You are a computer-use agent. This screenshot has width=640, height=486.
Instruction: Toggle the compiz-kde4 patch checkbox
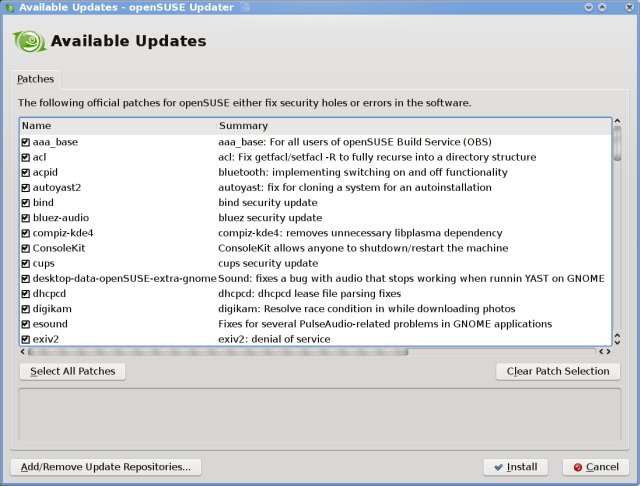click(26, 233)
